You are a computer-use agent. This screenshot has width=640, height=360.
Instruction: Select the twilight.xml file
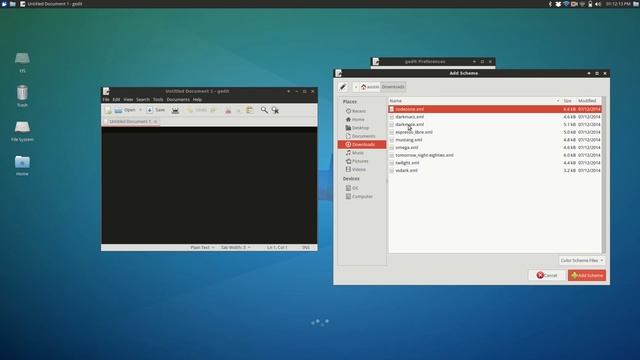pyautogui.click(x=495, y=163)
